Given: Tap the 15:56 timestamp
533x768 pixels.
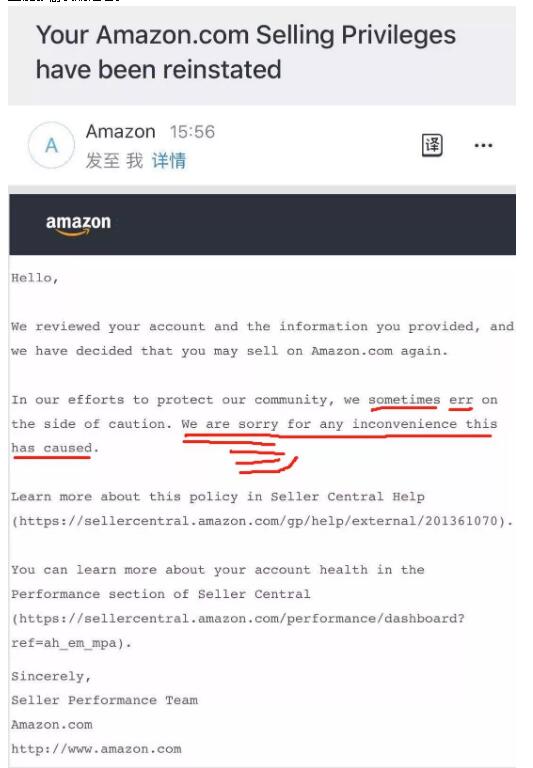Looking at the screenshot, I should 192,132.
